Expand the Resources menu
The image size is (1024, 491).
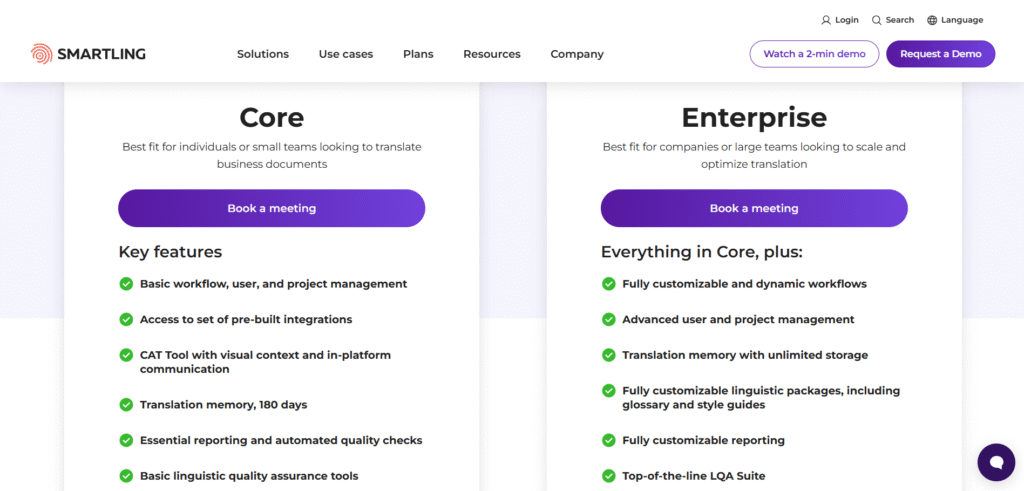coord(491,54)
